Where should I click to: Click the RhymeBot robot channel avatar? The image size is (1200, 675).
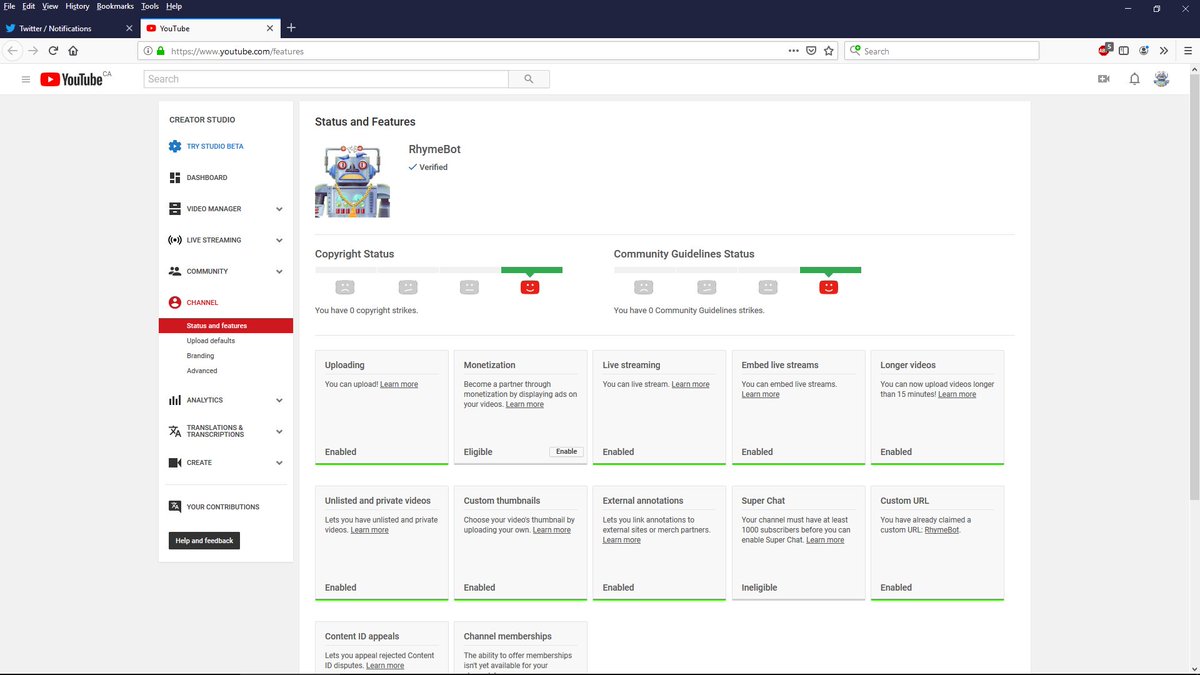[x=352, y=180]
